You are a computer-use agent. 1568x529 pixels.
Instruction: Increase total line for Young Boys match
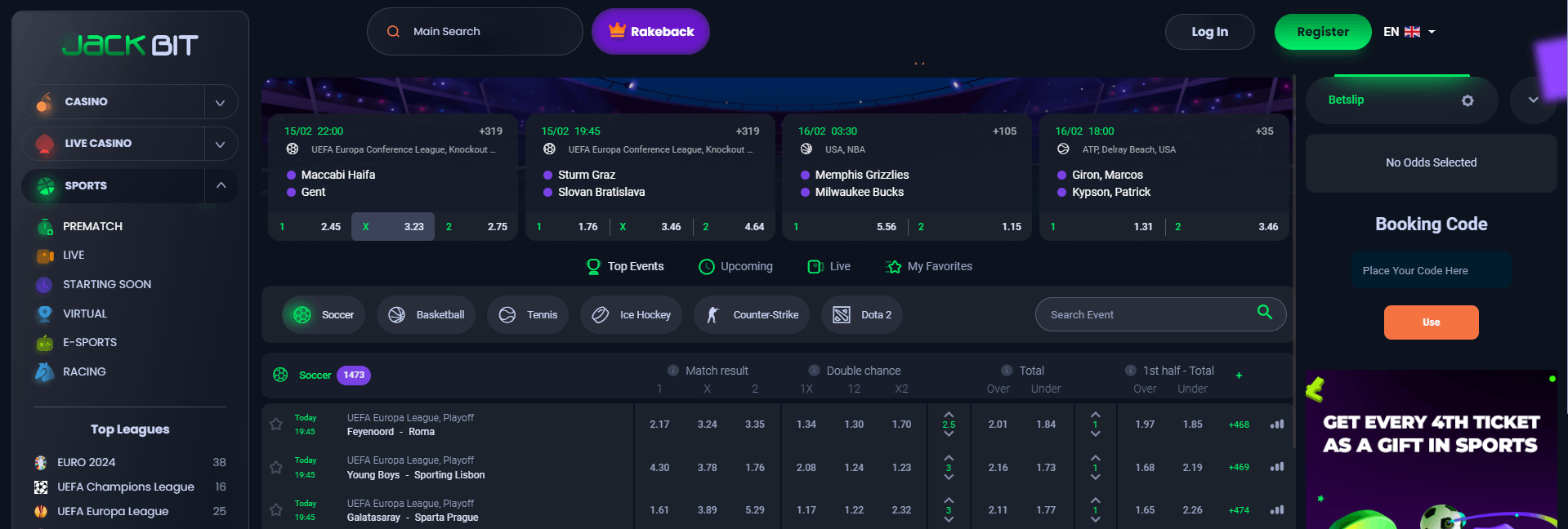(949, 457)
